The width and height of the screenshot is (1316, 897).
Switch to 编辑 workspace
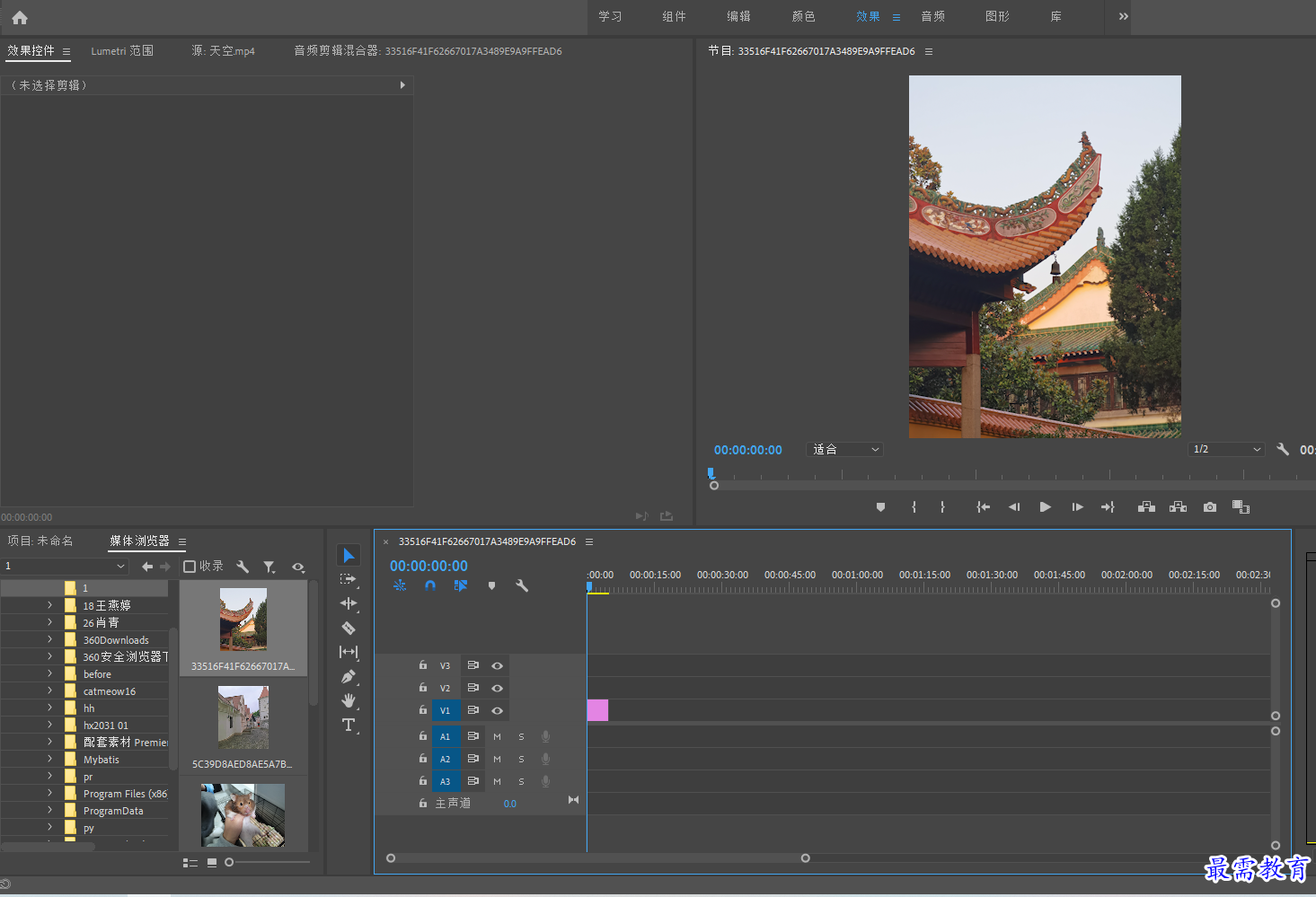(738, 16)
